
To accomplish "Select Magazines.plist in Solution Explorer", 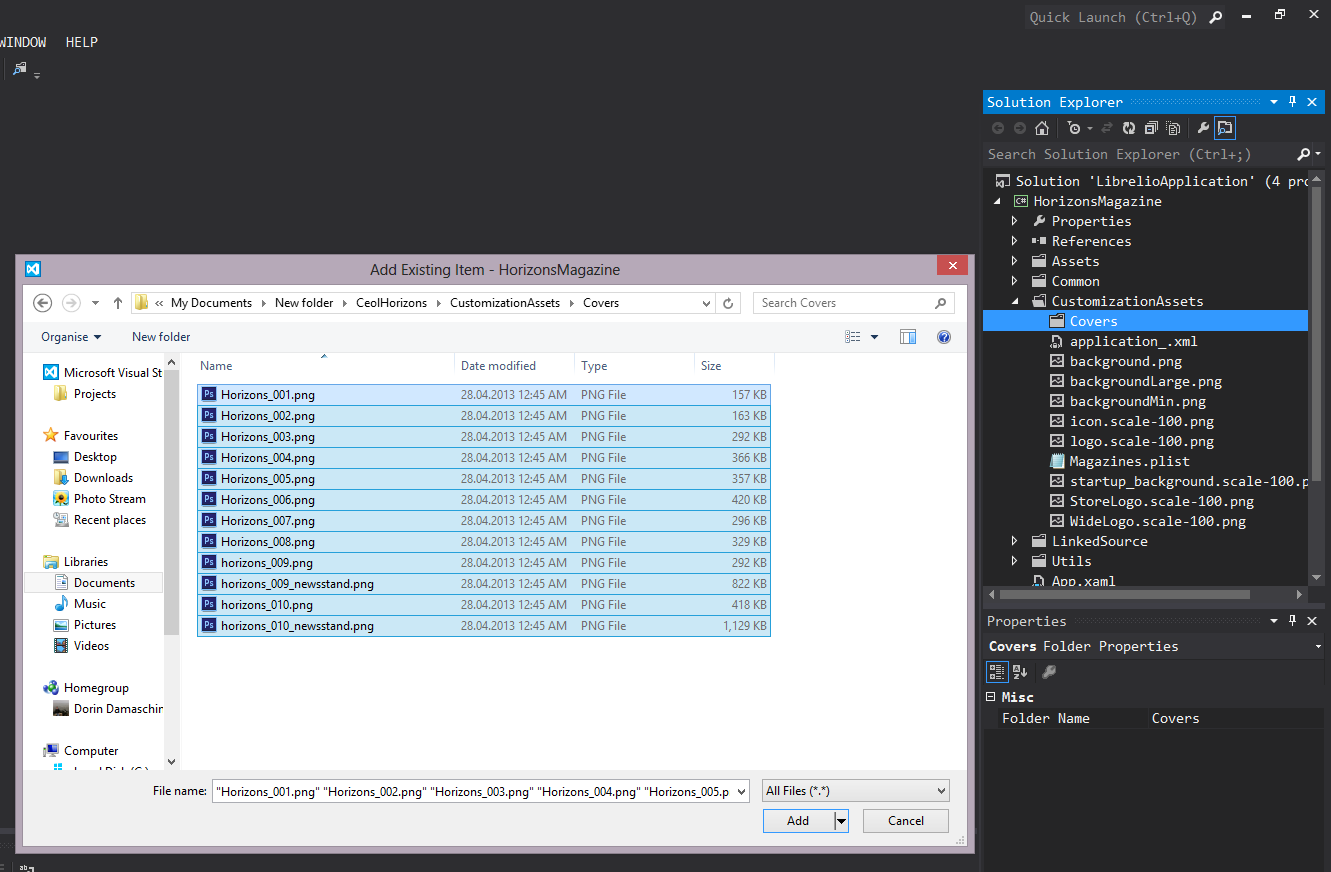I will click(x=1129, y=461).
